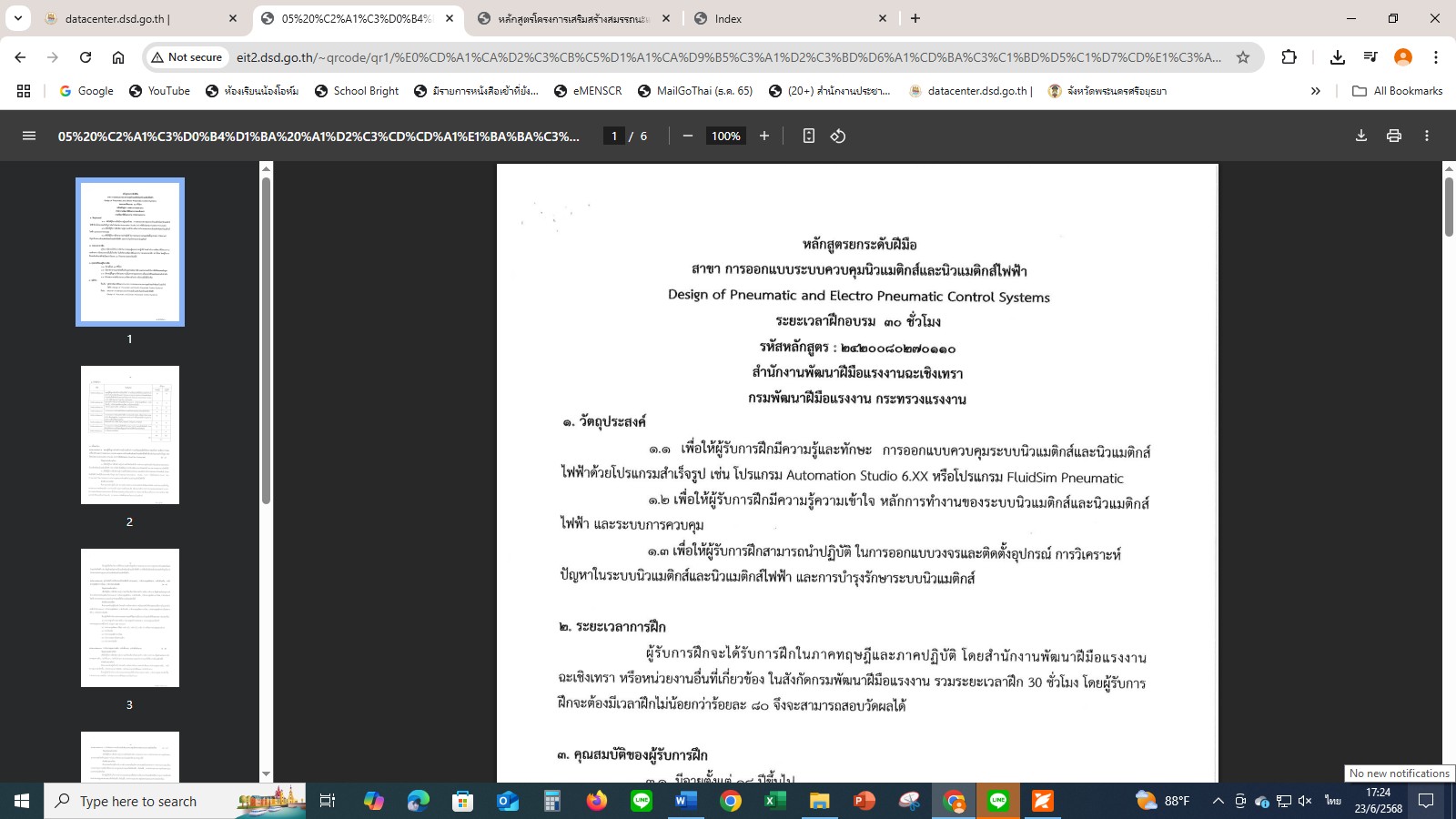This screenshot has height=819, width=1456.
Task: Open the notification center icon
Action: (1427, 801)
